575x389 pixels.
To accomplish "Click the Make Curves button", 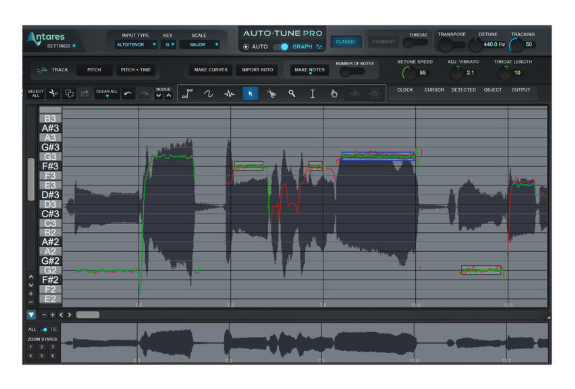I will point(211,70).
